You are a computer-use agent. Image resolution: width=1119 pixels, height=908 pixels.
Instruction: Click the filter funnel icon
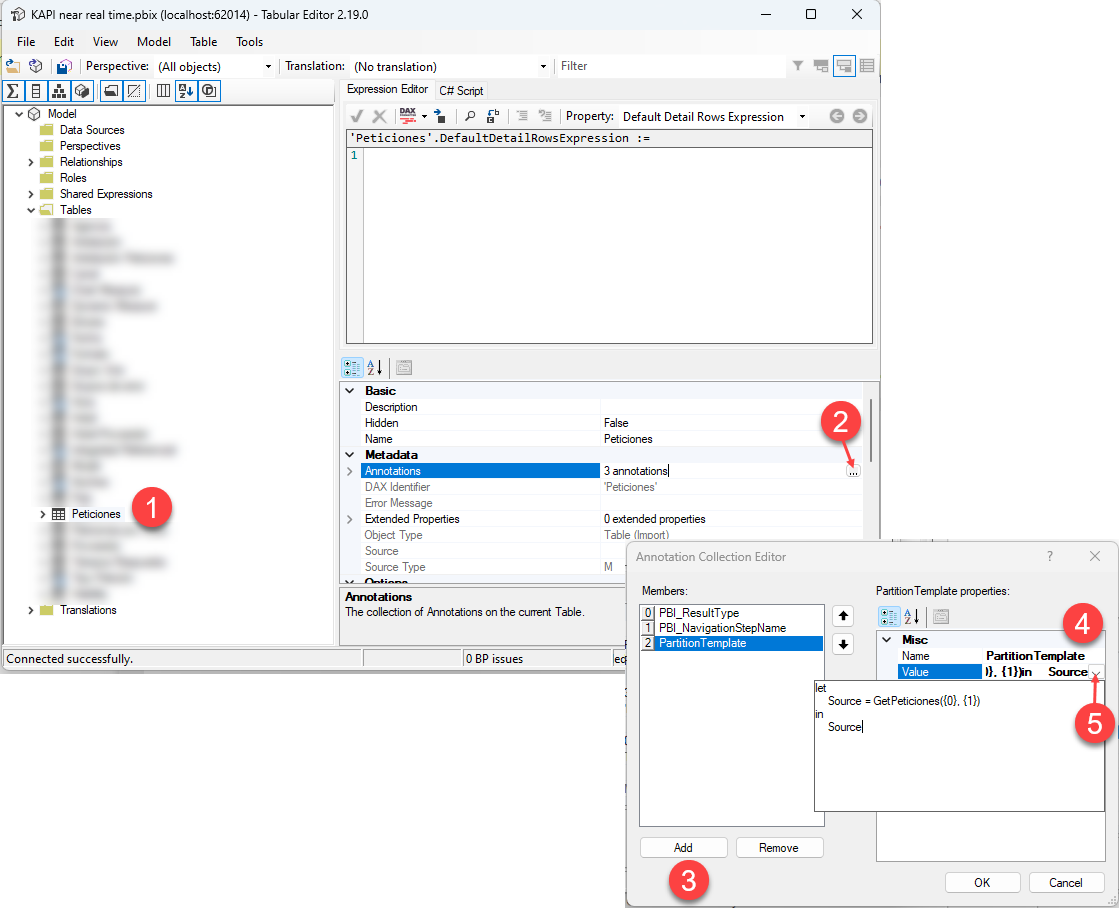pyautogui.click(x=798, y=66)
